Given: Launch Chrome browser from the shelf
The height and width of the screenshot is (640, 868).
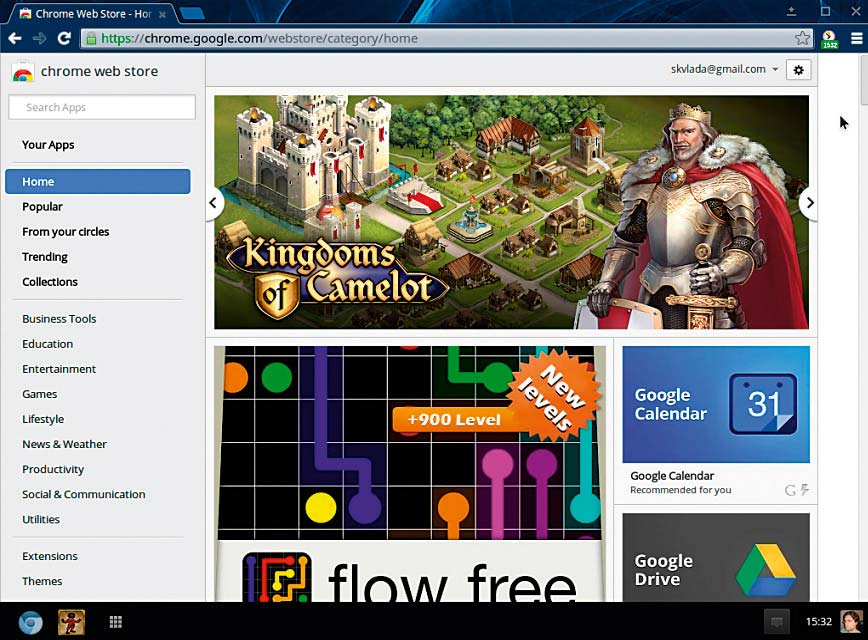Looking at the screenshot, I should 30,622.
